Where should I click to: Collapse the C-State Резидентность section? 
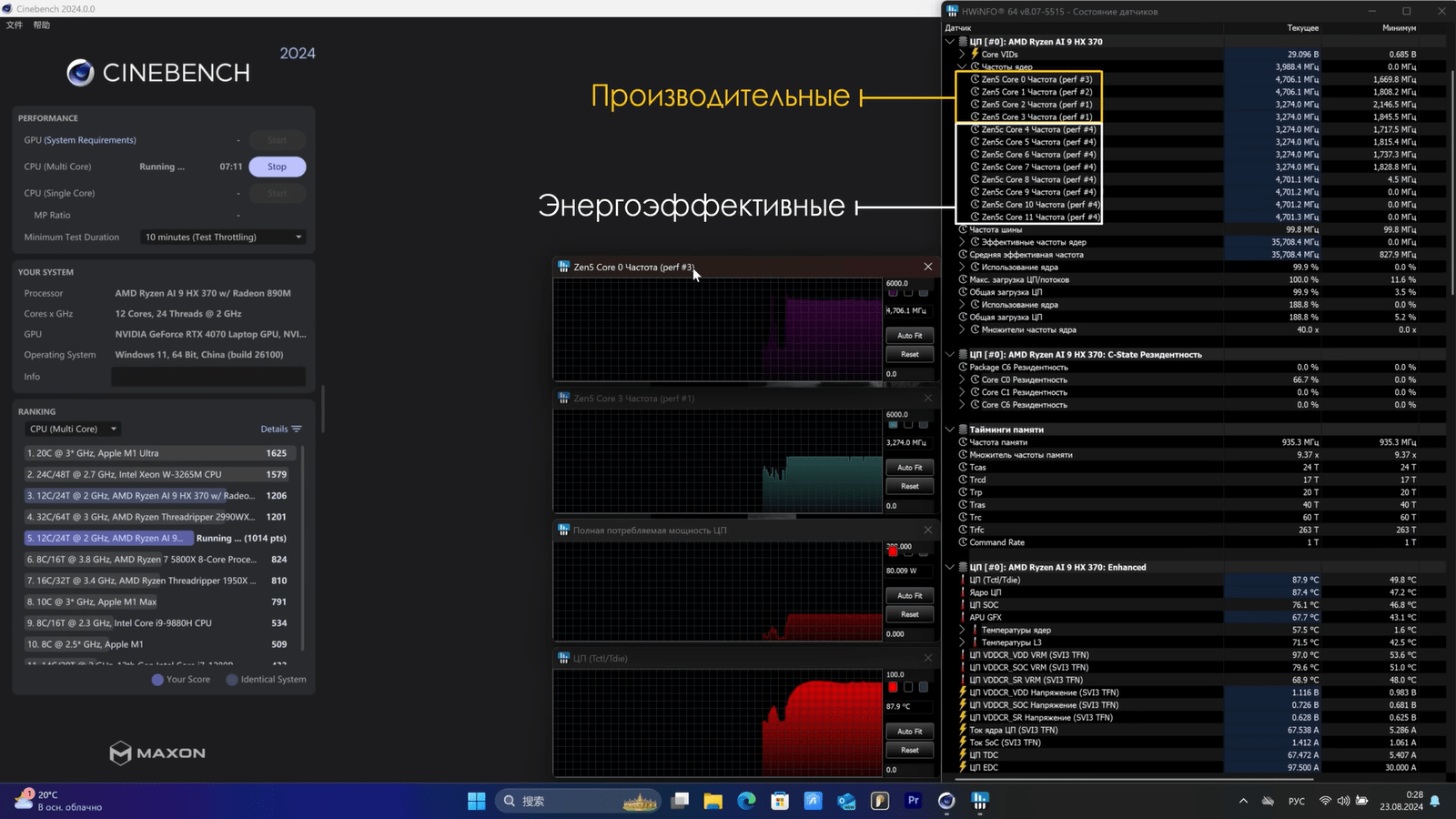click(949, 355)
